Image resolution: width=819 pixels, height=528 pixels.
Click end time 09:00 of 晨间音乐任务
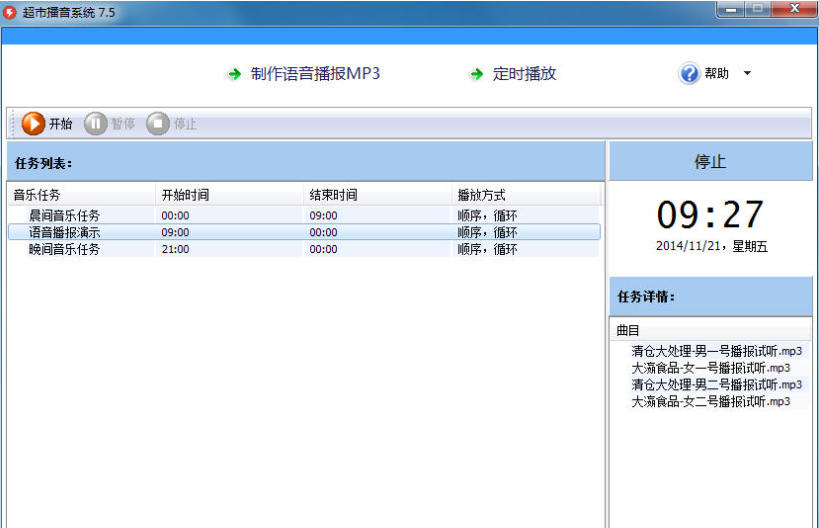point(323,215)
